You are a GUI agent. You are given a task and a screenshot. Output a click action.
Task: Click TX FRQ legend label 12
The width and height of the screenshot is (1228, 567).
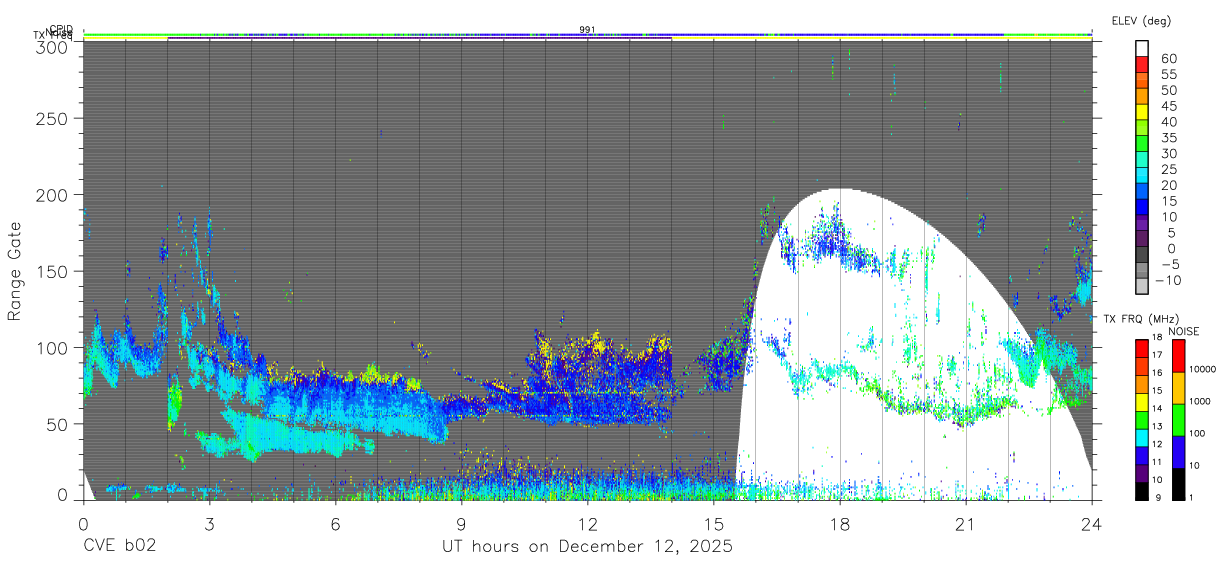tap(1159, 445)
